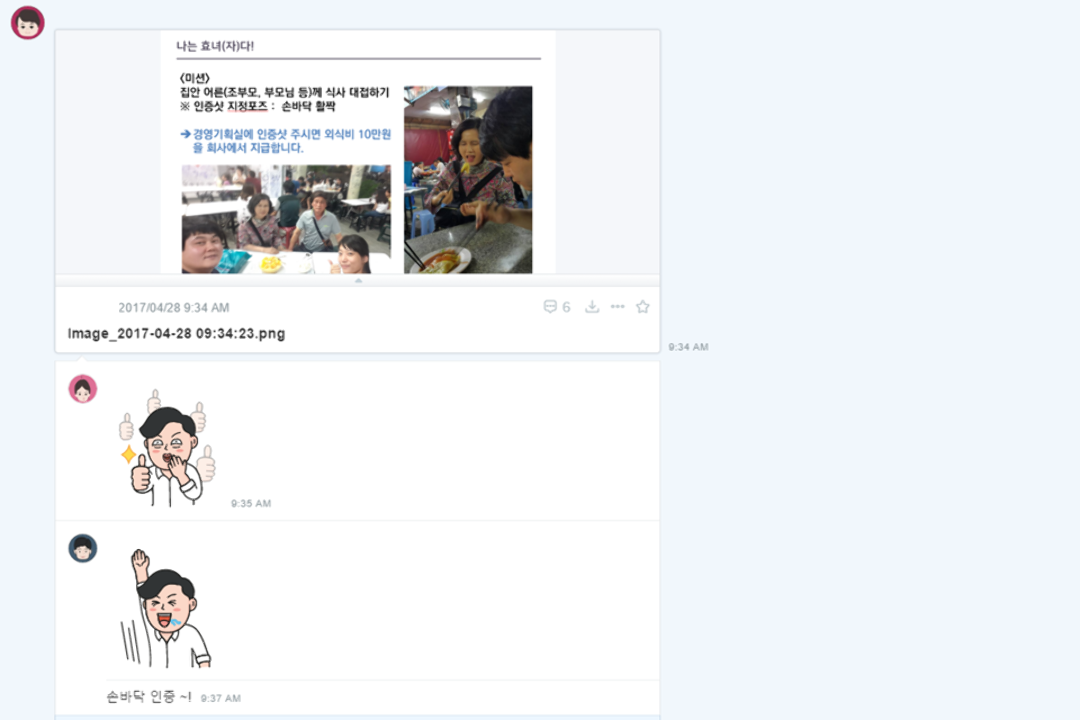Open the three-dot more options menu
The width and height of the screenshot is (1080, 720).
(617, 307)
